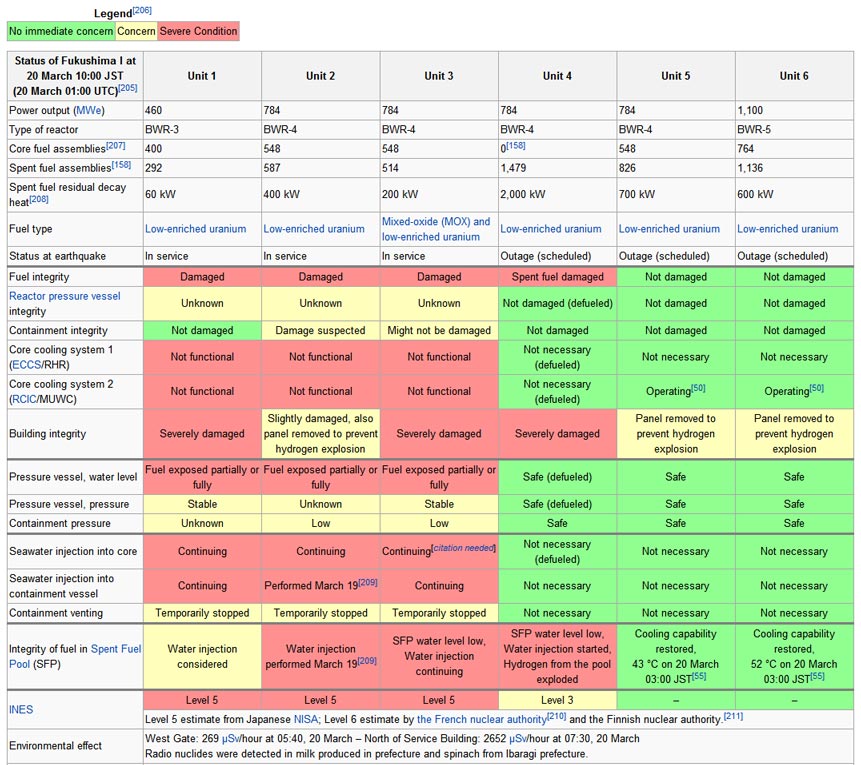This screenshot has width=861, height=765.
Task: Open Unit 4's Low-enriched uranium link
Action: (x=551, y=229)
